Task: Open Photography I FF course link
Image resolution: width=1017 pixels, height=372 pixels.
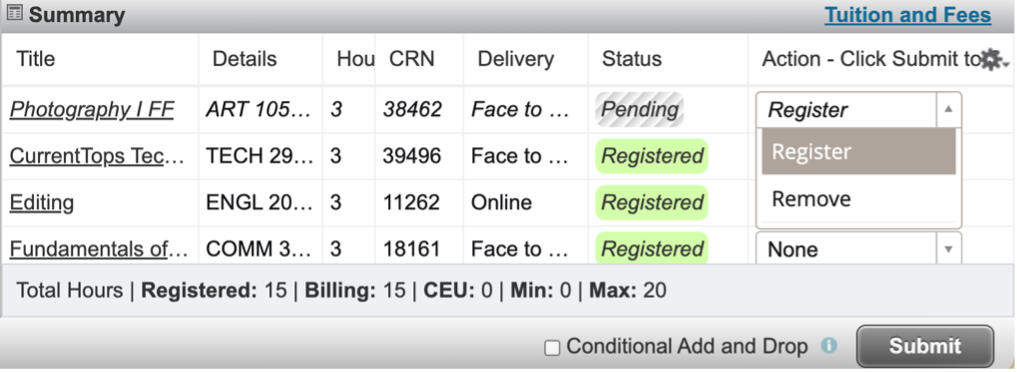Action: [x=91, y=110]
